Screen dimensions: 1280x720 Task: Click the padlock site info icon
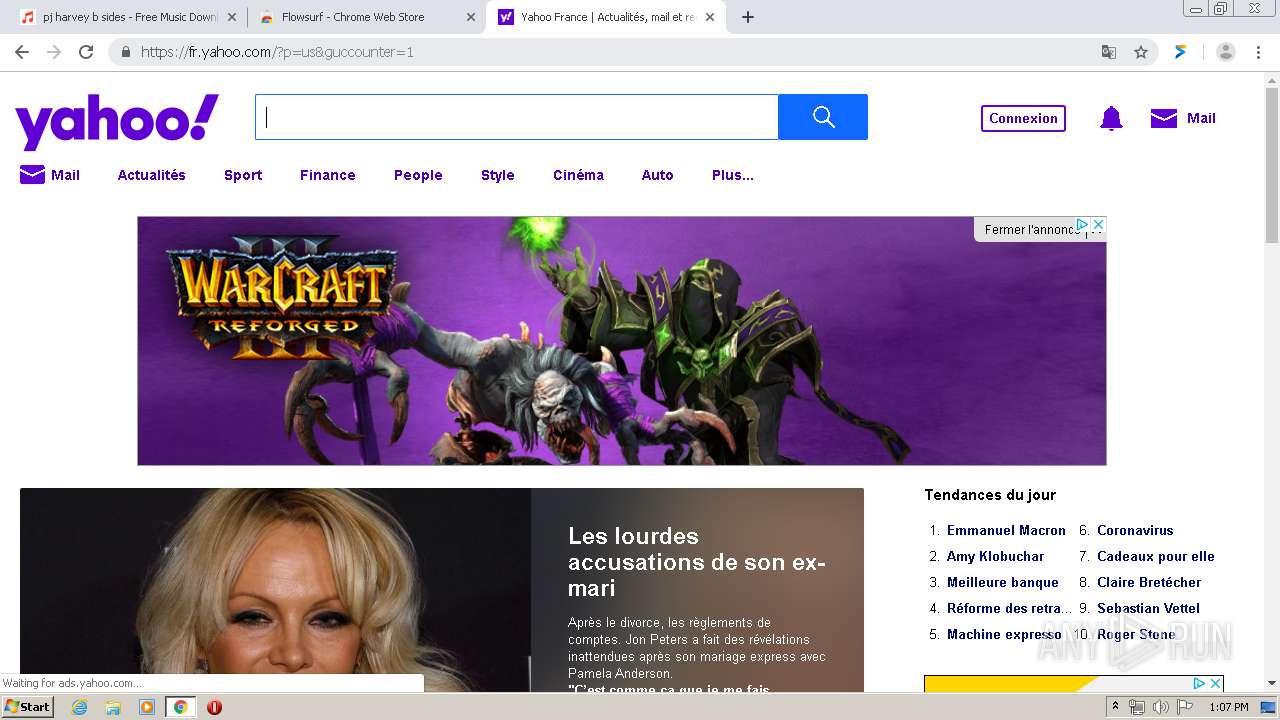click(x=126, y=52)
